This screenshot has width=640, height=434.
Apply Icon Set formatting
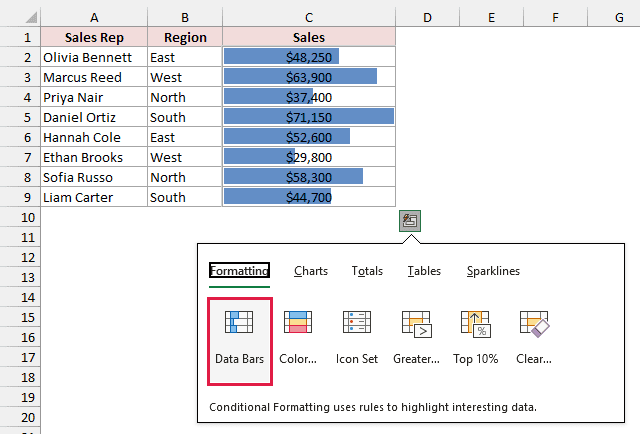click(x=357, y=337)
